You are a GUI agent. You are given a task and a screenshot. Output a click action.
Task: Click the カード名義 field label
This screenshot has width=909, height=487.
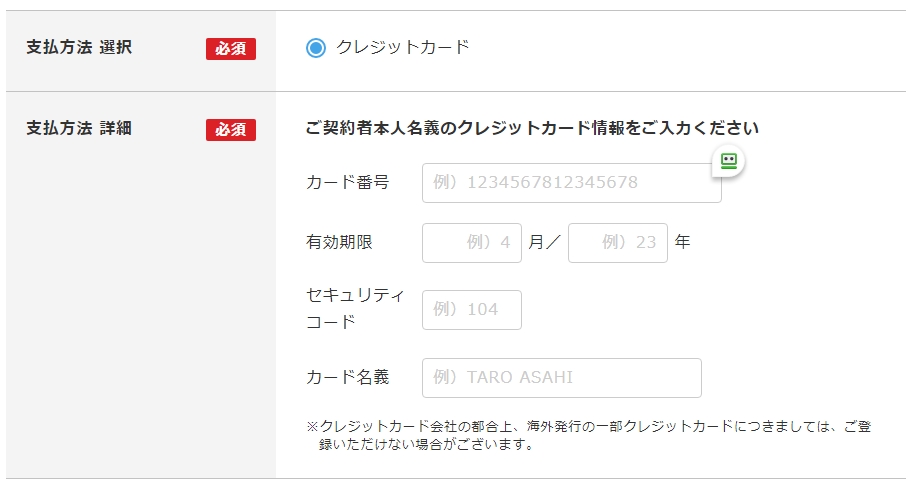click(348, 377)
